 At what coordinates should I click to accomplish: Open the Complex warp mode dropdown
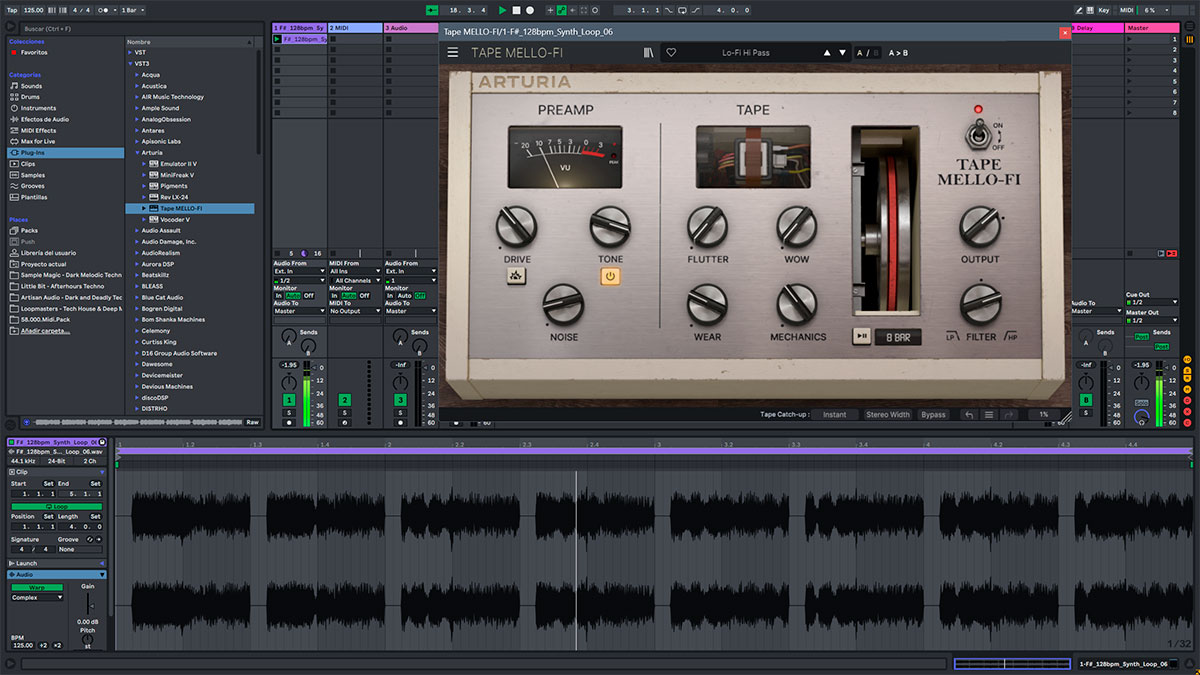[37, 597]
